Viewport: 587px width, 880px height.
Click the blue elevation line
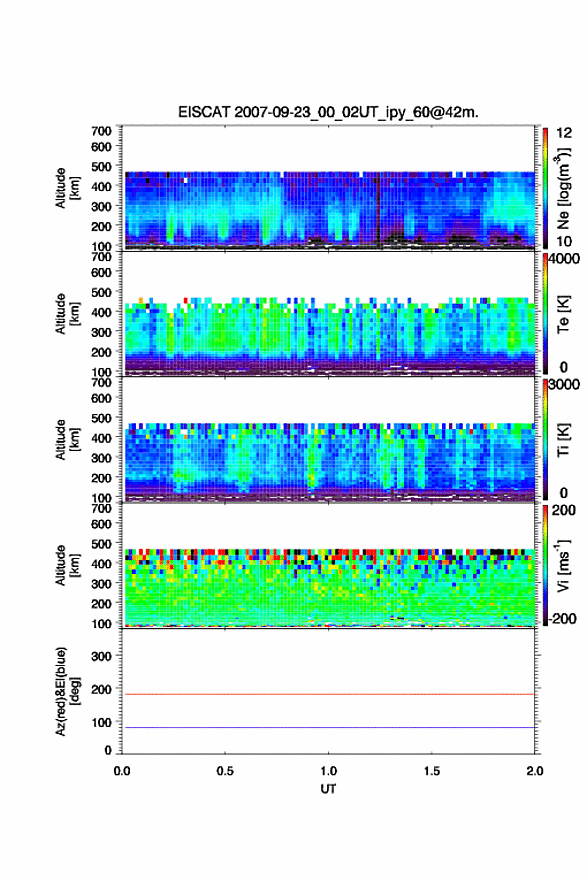point(328,727)
